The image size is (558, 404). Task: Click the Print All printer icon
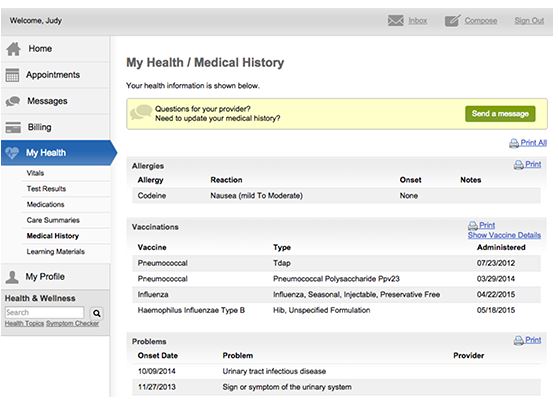point(514,143)
